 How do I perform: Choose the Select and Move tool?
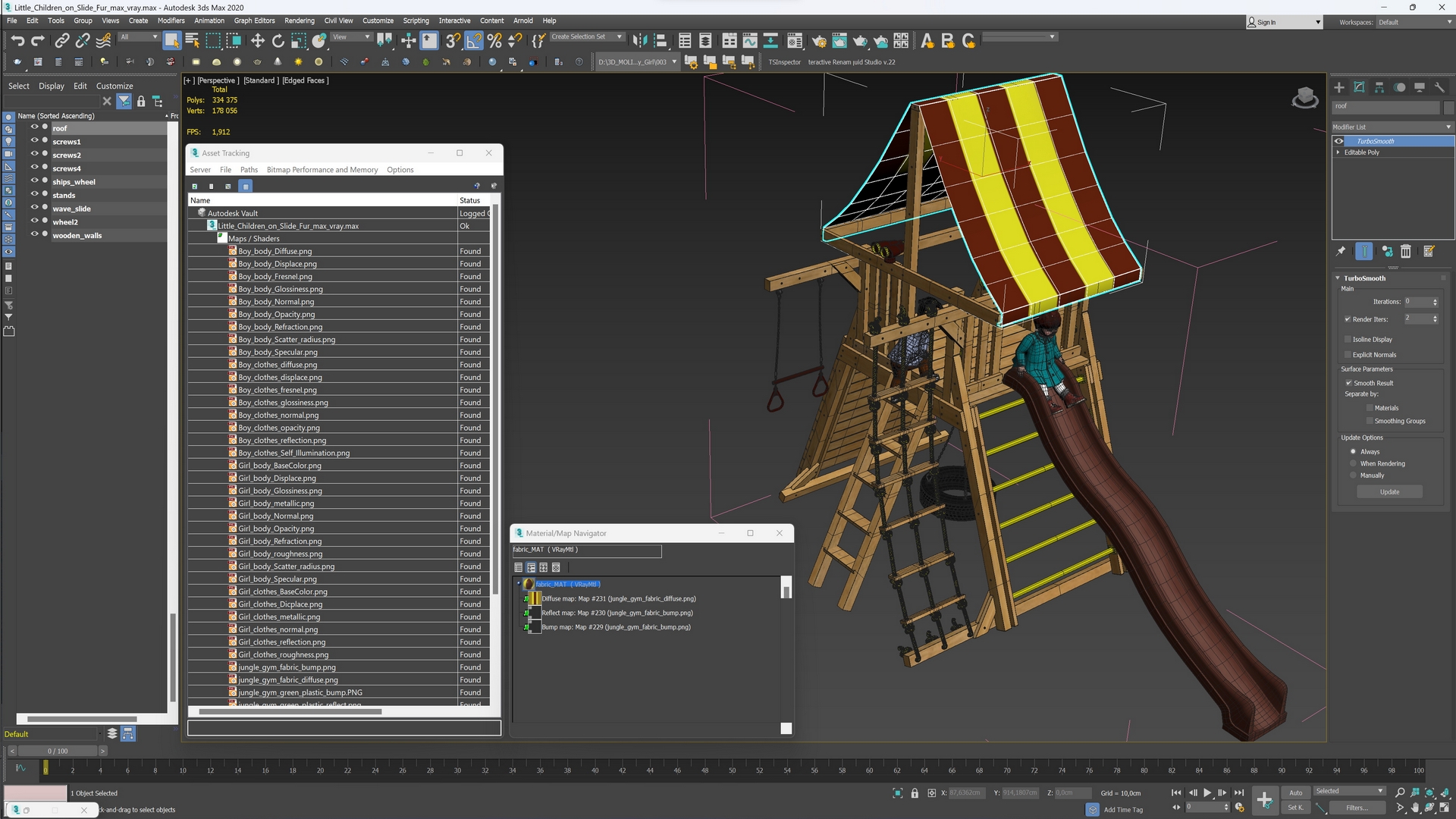(x=258, y=41)
